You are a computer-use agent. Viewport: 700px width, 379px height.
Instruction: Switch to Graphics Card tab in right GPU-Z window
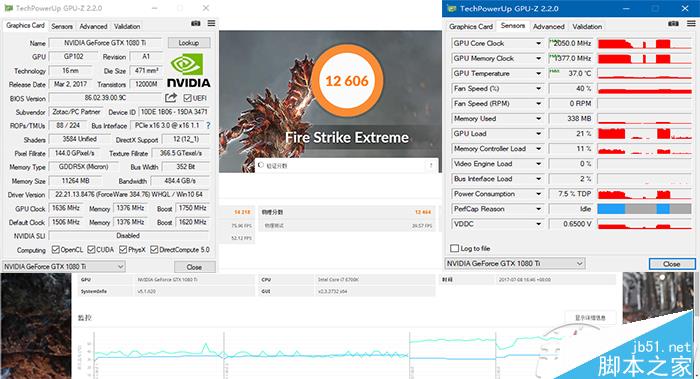471,26
